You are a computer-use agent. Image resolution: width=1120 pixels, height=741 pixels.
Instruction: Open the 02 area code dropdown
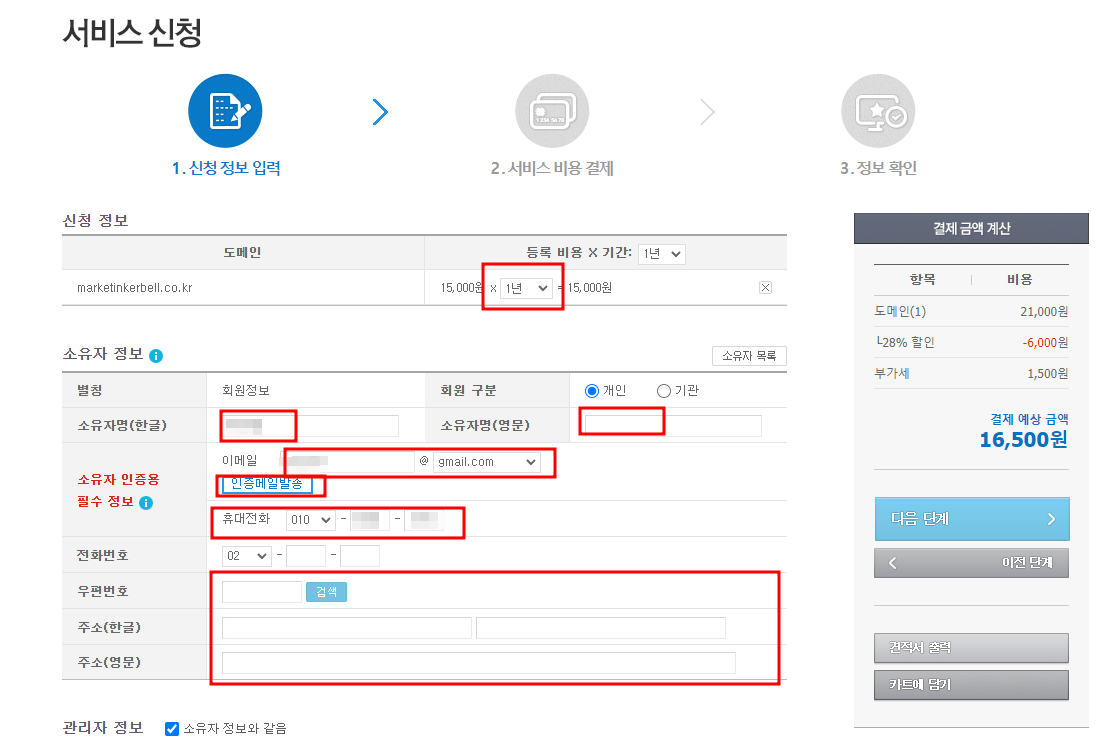tap(245, 555)
